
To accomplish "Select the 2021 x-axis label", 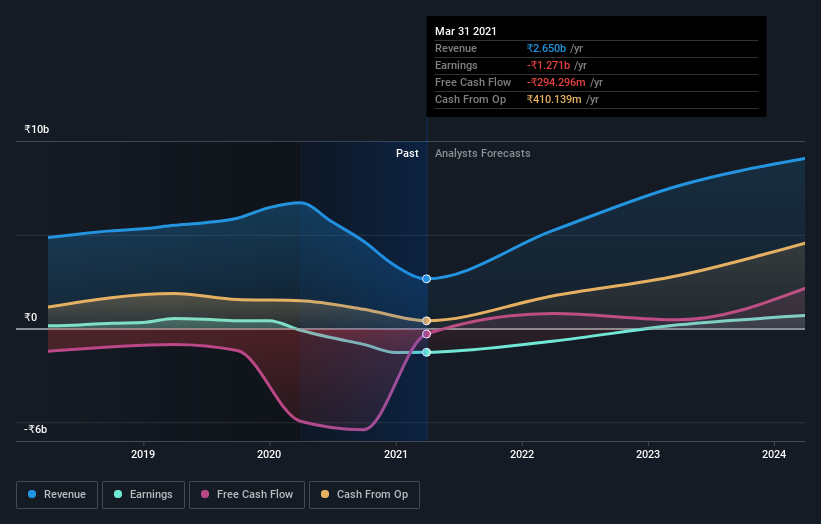I will pyautogui.click(x=396, y=454).
